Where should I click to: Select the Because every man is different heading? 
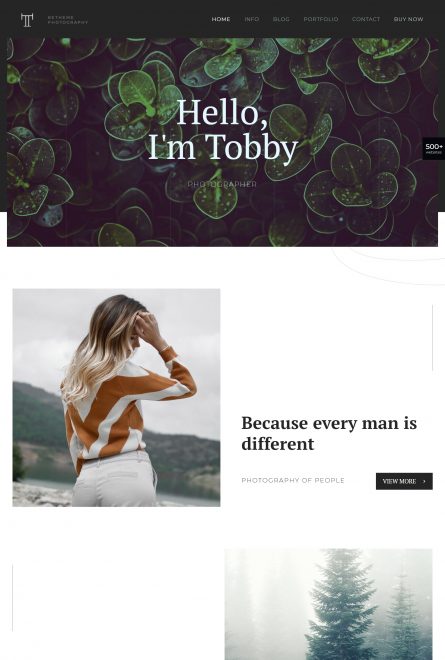(x=329, y=433)
